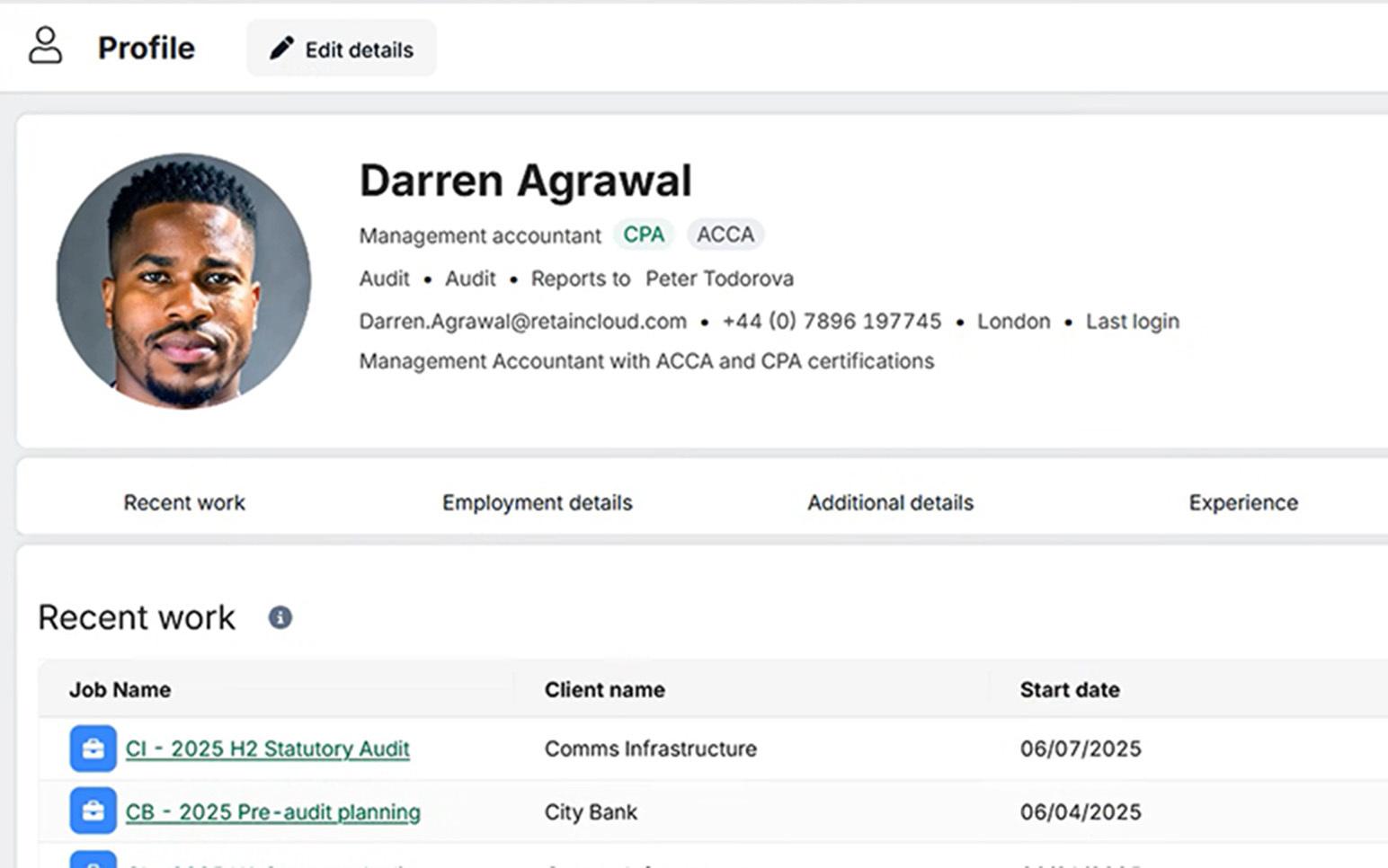Image resolution: width=1388 pixels, height=868 pixels.
Task: Select the person icon beside the Profile heading
Action: coord(44,46)
